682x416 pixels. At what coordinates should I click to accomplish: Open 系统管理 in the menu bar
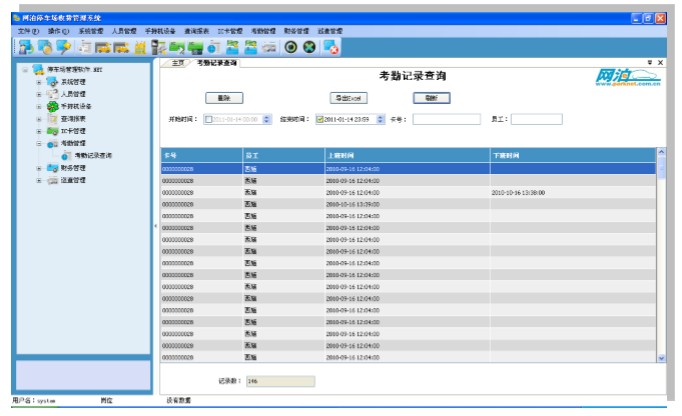(x=91, y=31)
